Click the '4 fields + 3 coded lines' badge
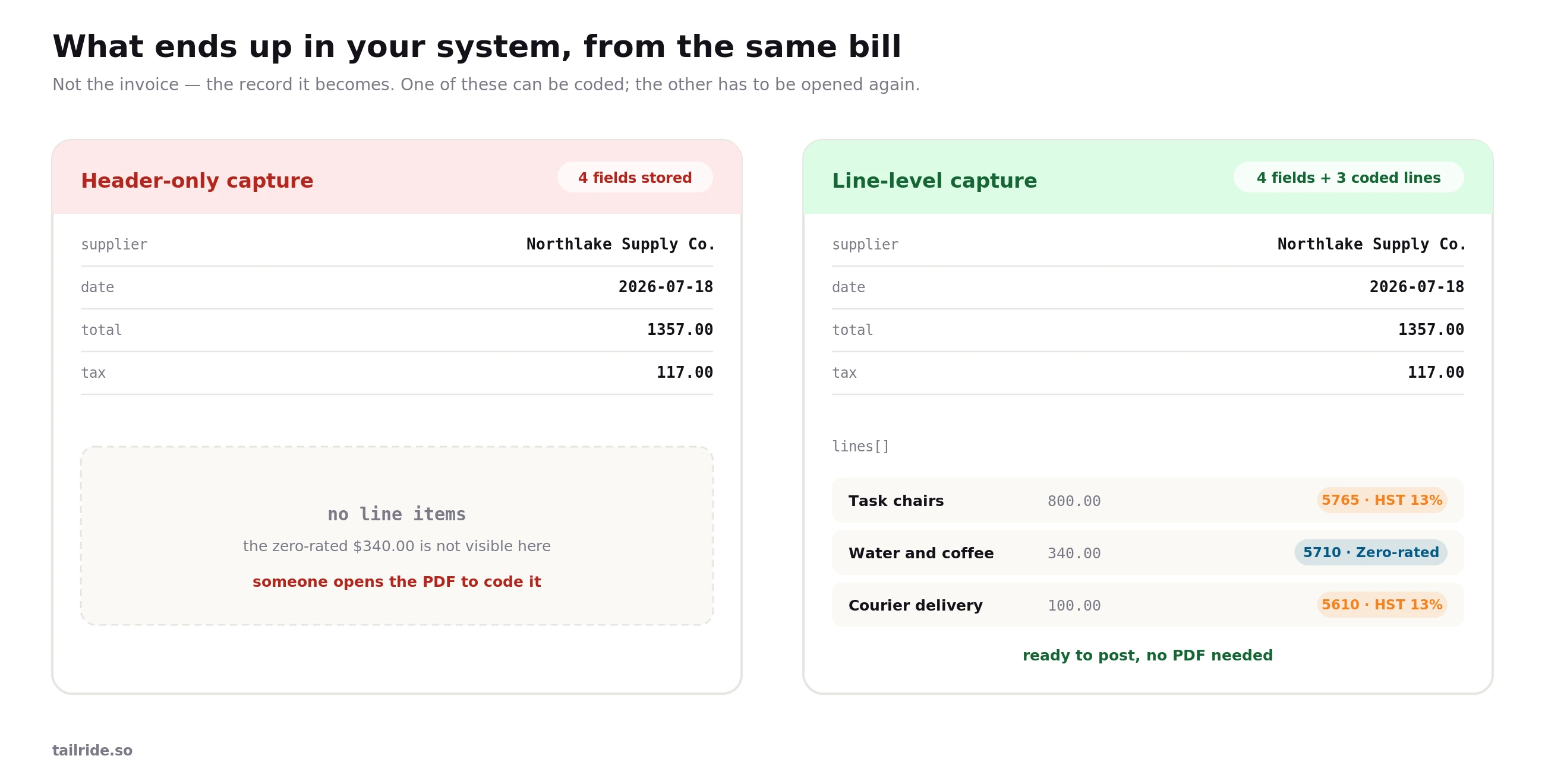 [x=1348, y=178]
